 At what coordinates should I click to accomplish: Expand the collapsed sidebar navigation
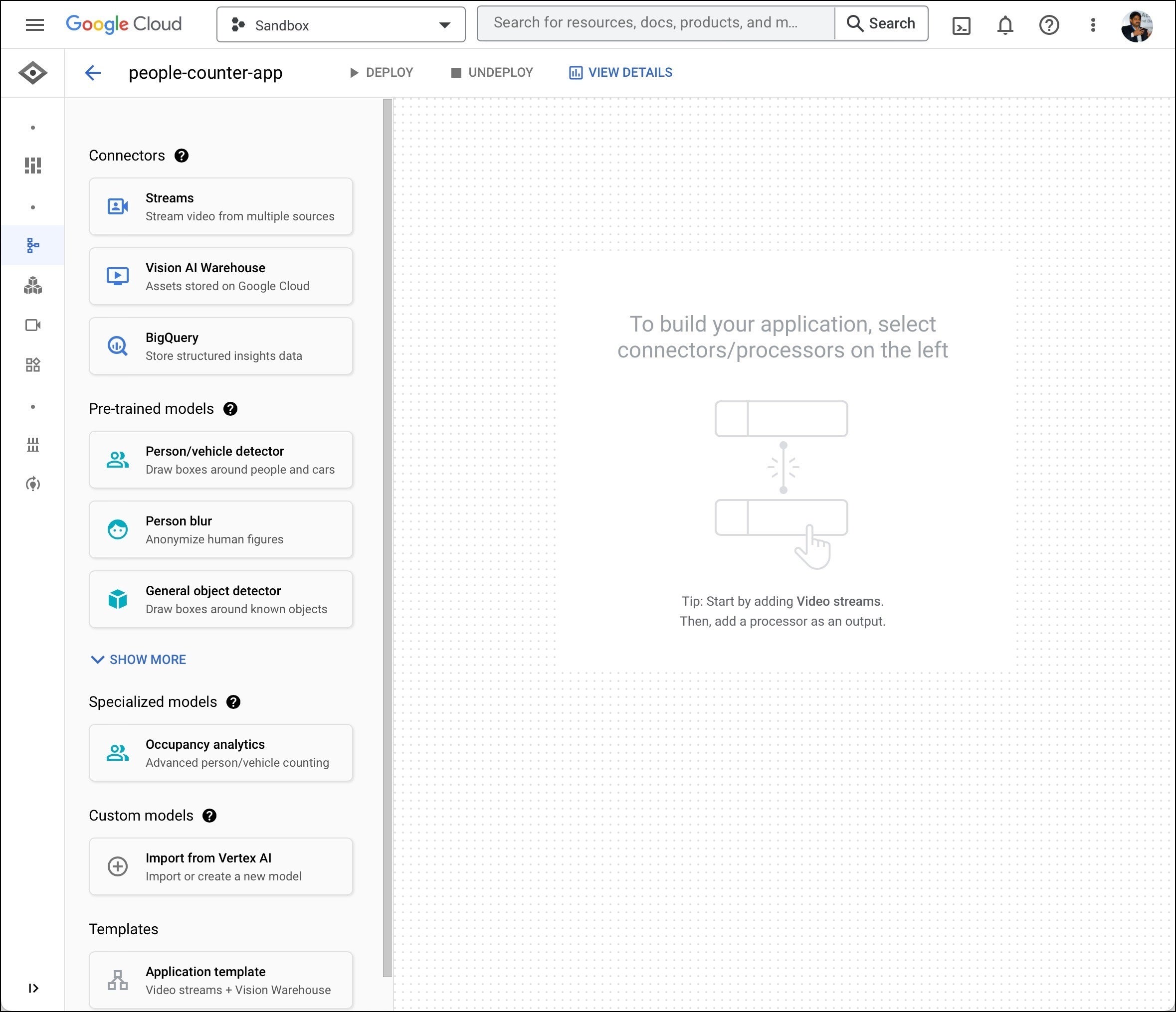33,988
